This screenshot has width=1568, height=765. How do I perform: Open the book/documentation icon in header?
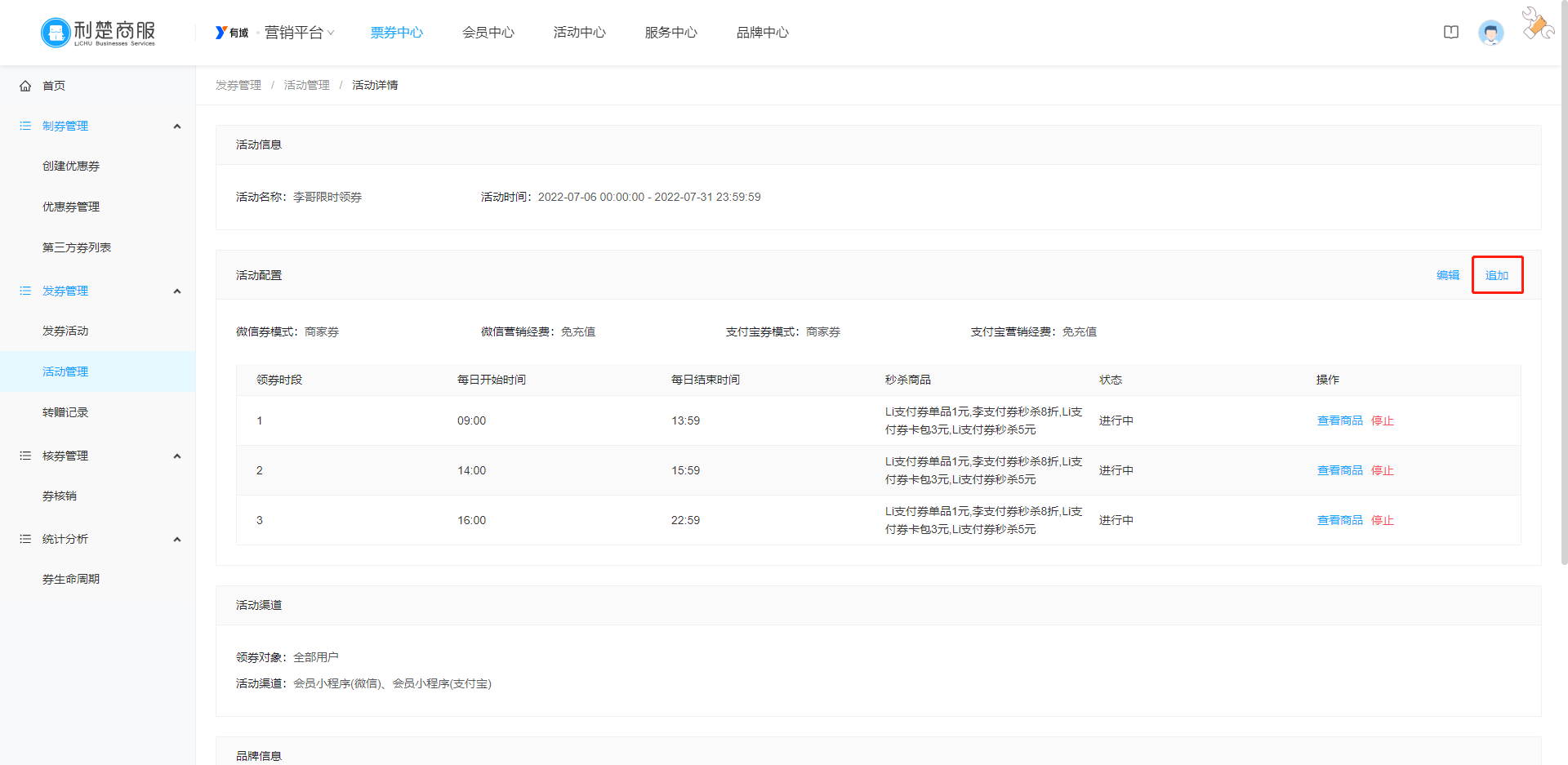(x=1451, y=33)
